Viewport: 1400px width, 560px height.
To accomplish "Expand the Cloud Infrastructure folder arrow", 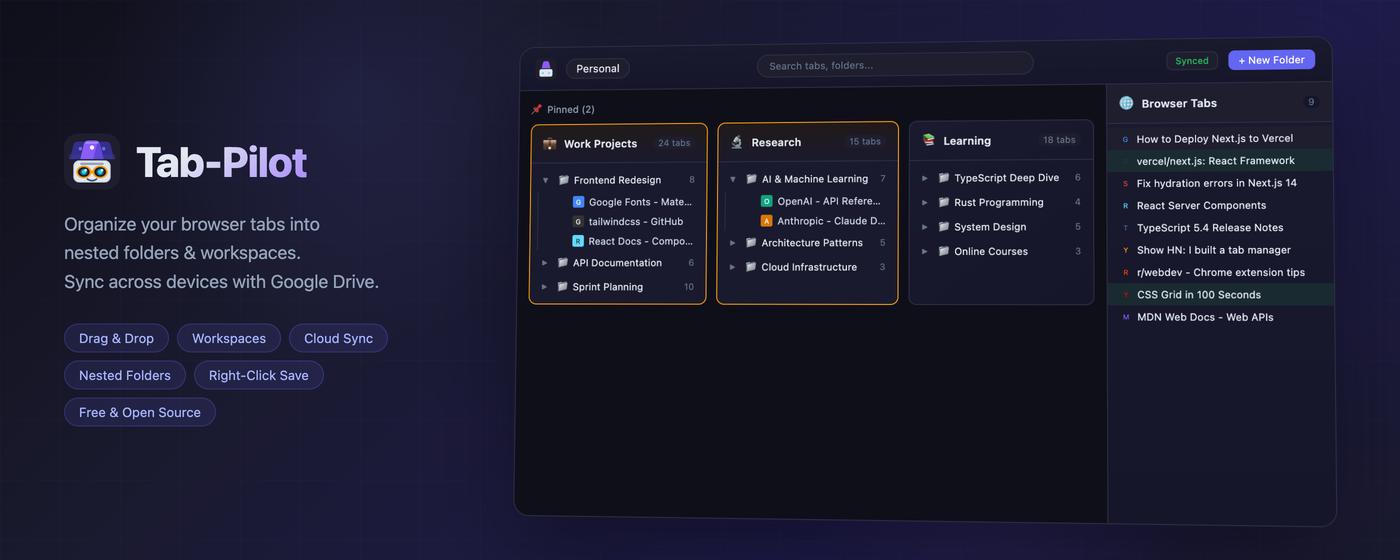I will pos(733,267).
